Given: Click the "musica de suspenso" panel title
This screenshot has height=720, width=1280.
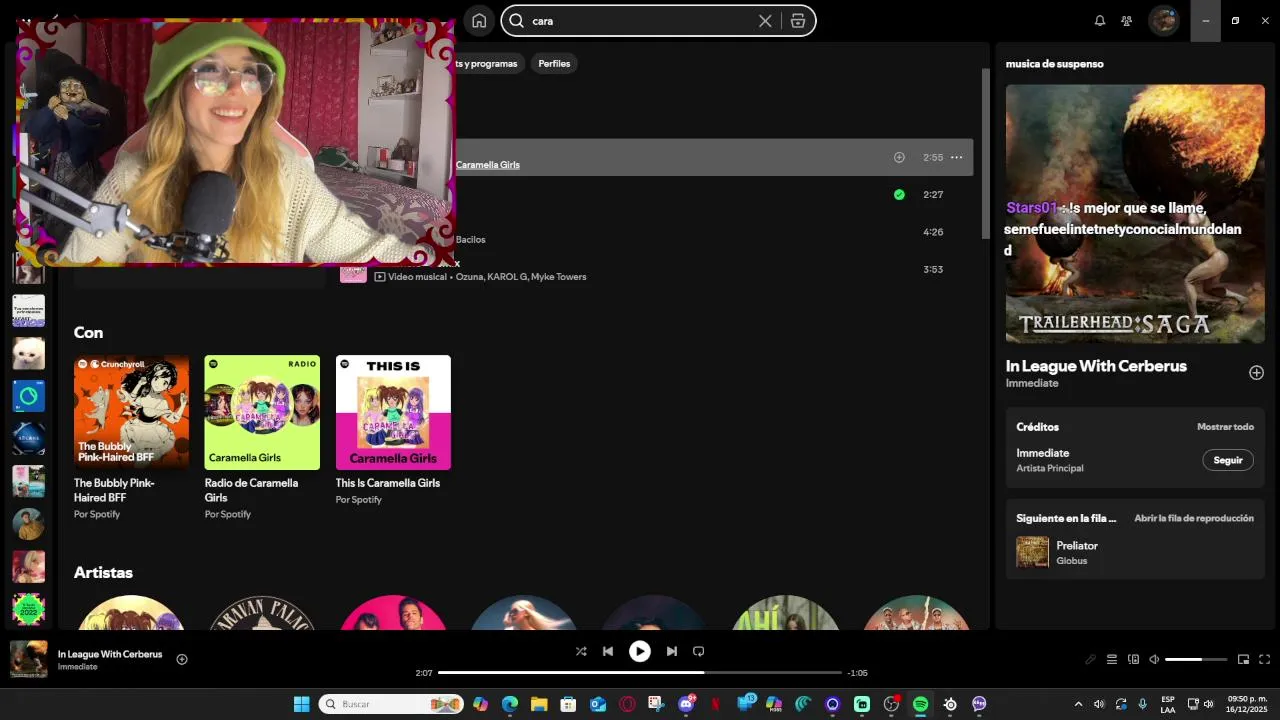Looking at the screenshot, I should 1055,64.
